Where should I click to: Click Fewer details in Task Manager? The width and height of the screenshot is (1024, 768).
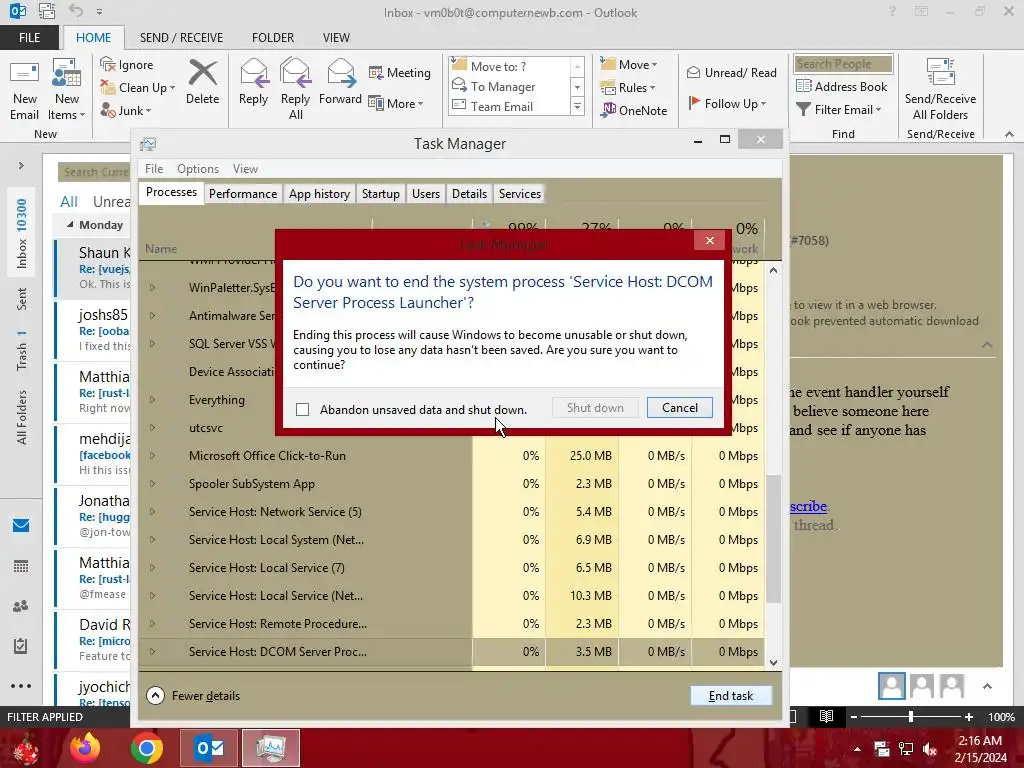(193, 696)
